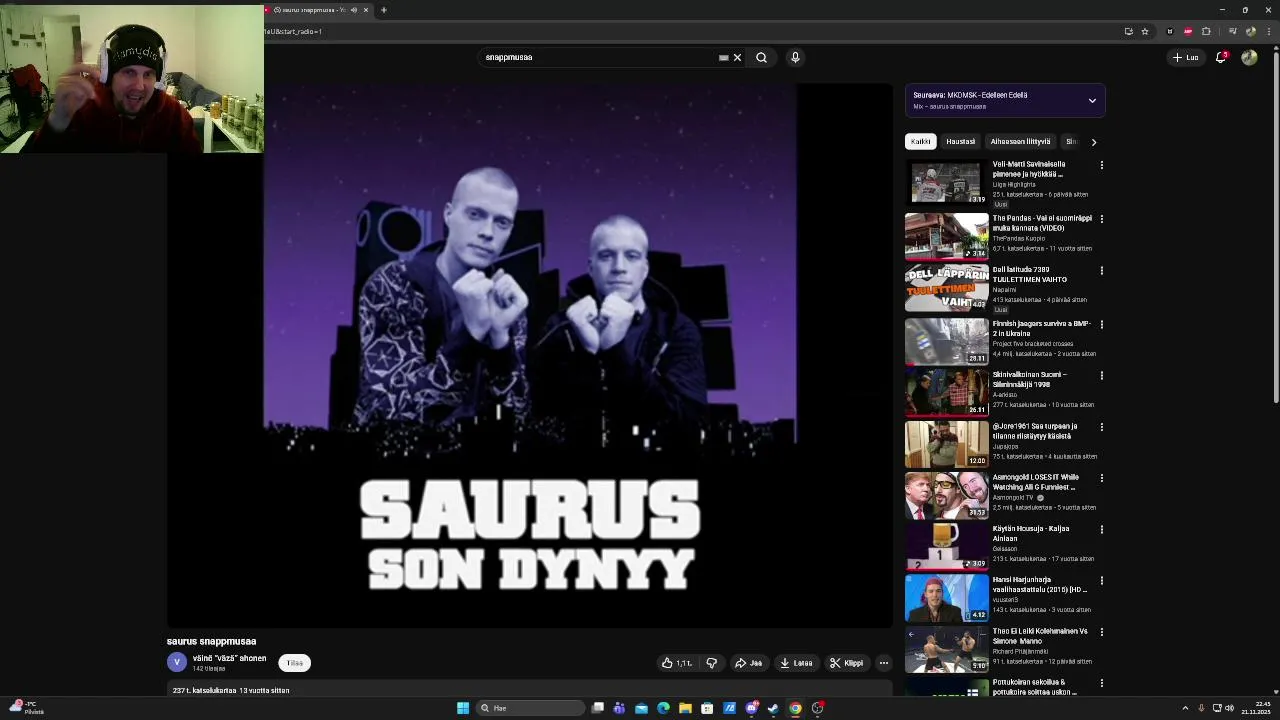This screenshot has width=1280, height=720.
Task: Click the Luo create button
Action: click(1186, 57)
